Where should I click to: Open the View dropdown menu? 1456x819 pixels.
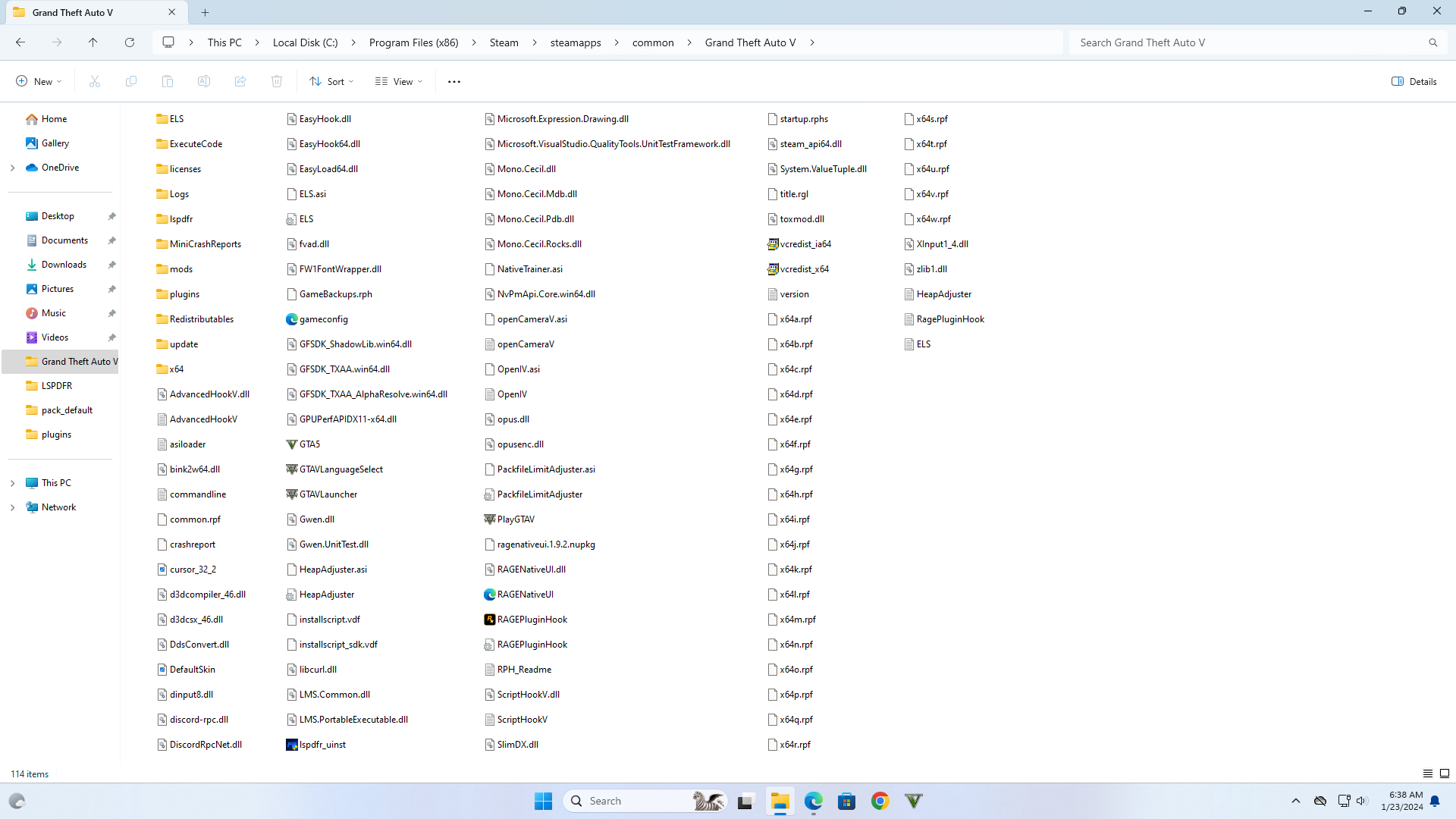[399, 81]
